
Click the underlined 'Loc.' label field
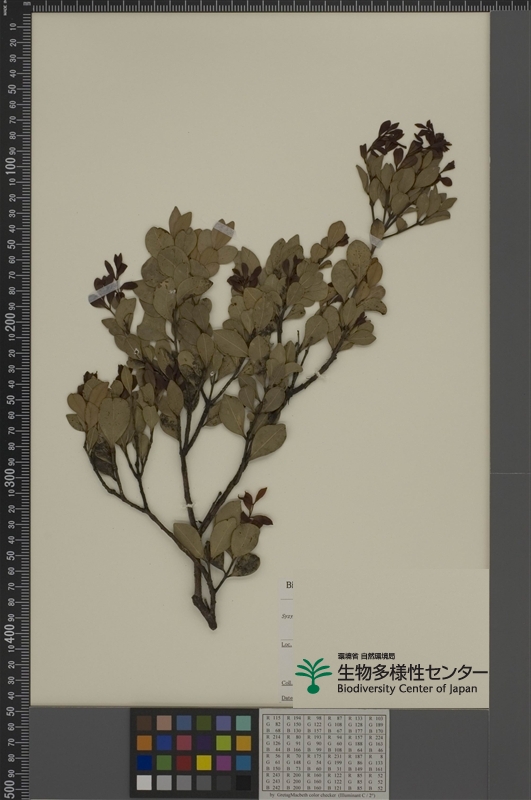[x=287, y=644]
